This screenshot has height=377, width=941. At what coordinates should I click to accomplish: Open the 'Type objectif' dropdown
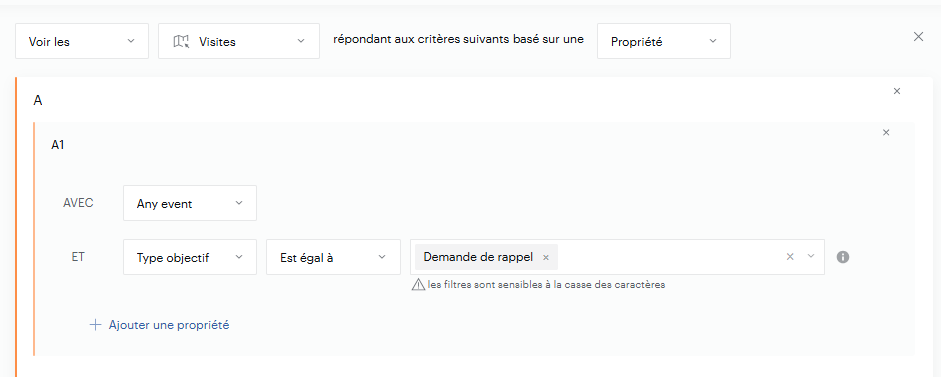190,257
